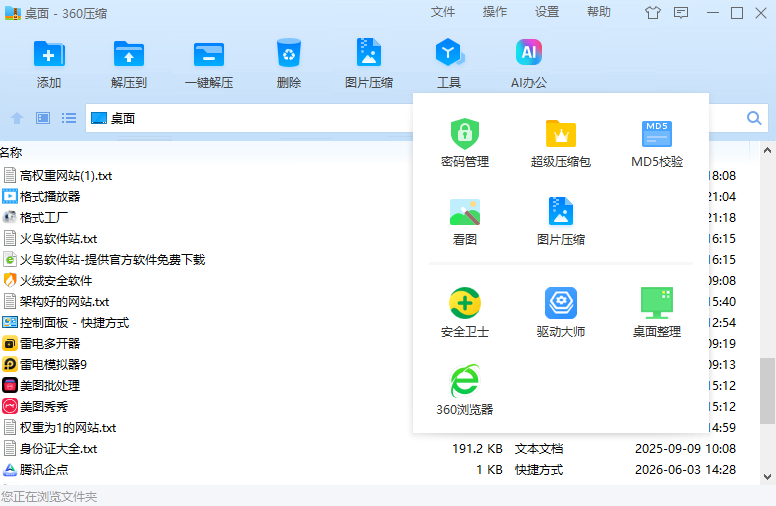Select 火鸟软件站-提供官方软件免费下载 entry

coord(104,259)
